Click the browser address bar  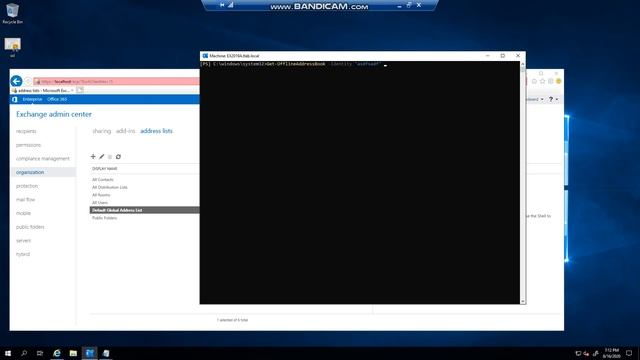(116, 81)
